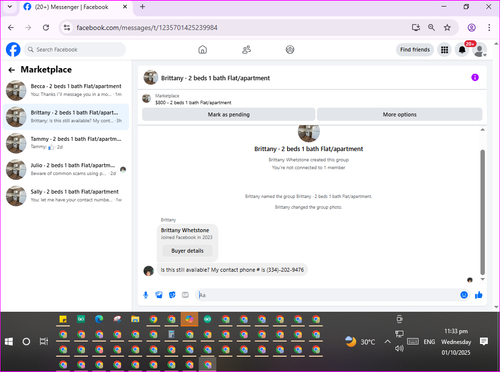Bookmark this page with the star
This screenshot has width=500, height=372.
point(447,28)
